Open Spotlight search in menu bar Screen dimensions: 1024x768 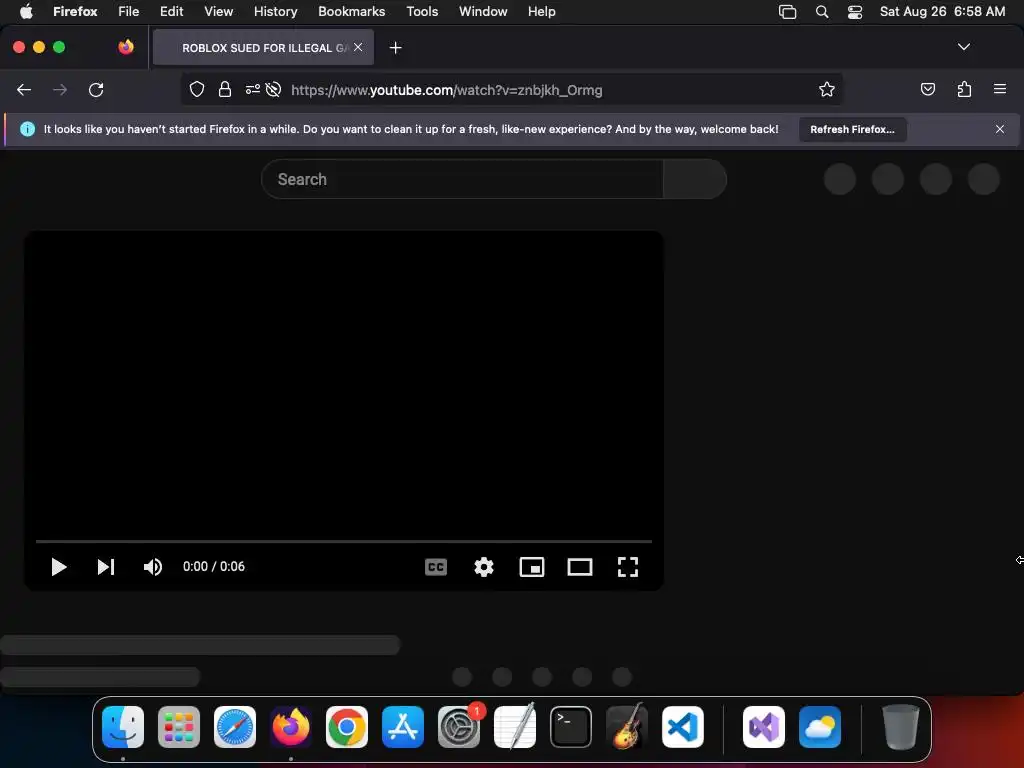tap(822, 12)
